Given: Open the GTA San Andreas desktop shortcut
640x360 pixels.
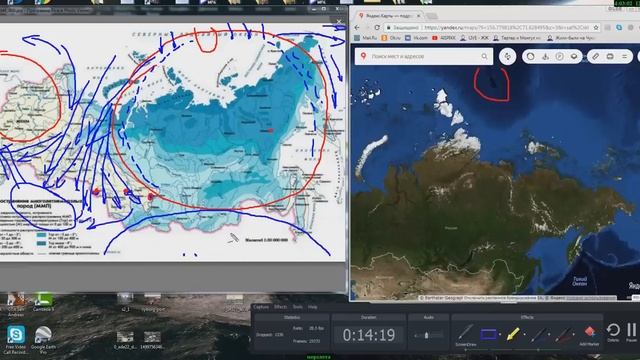Looking at the screenshot, I should (16, 304).
